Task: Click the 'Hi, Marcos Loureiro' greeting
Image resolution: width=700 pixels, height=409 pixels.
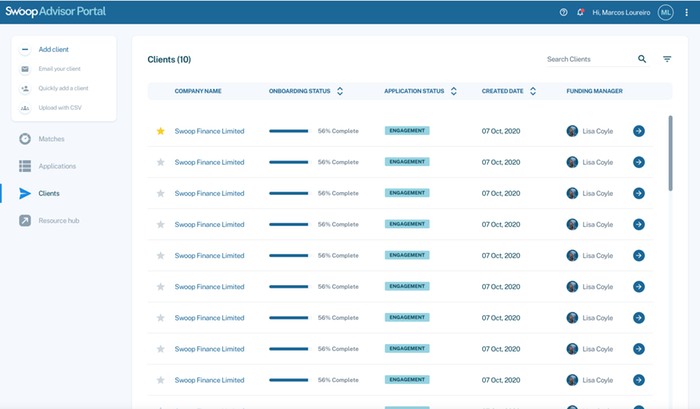Action: (x=621, y=13)
